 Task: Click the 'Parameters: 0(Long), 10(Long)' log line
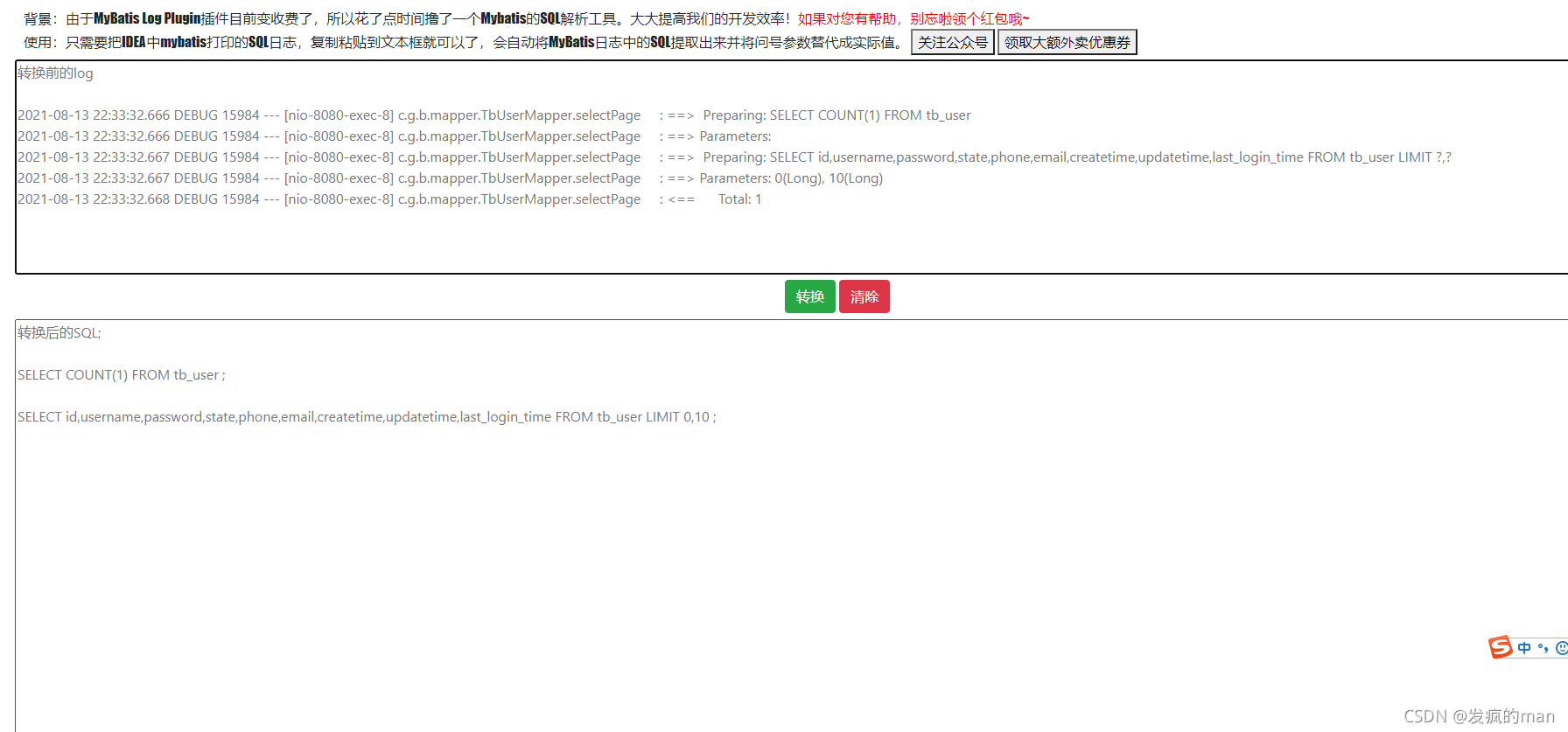click(x=450, y=178)
